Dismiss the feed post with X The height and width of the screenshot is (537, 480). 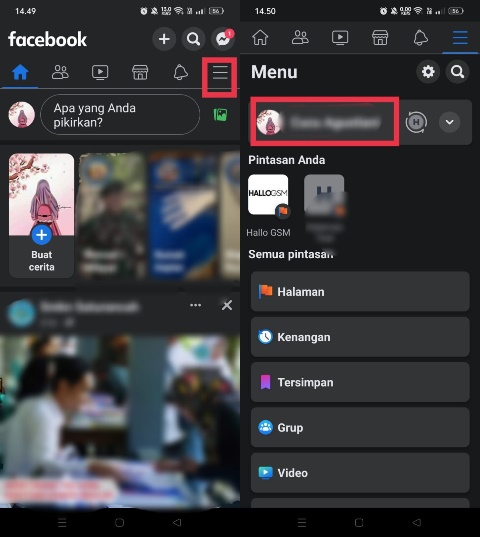point(227,305)
